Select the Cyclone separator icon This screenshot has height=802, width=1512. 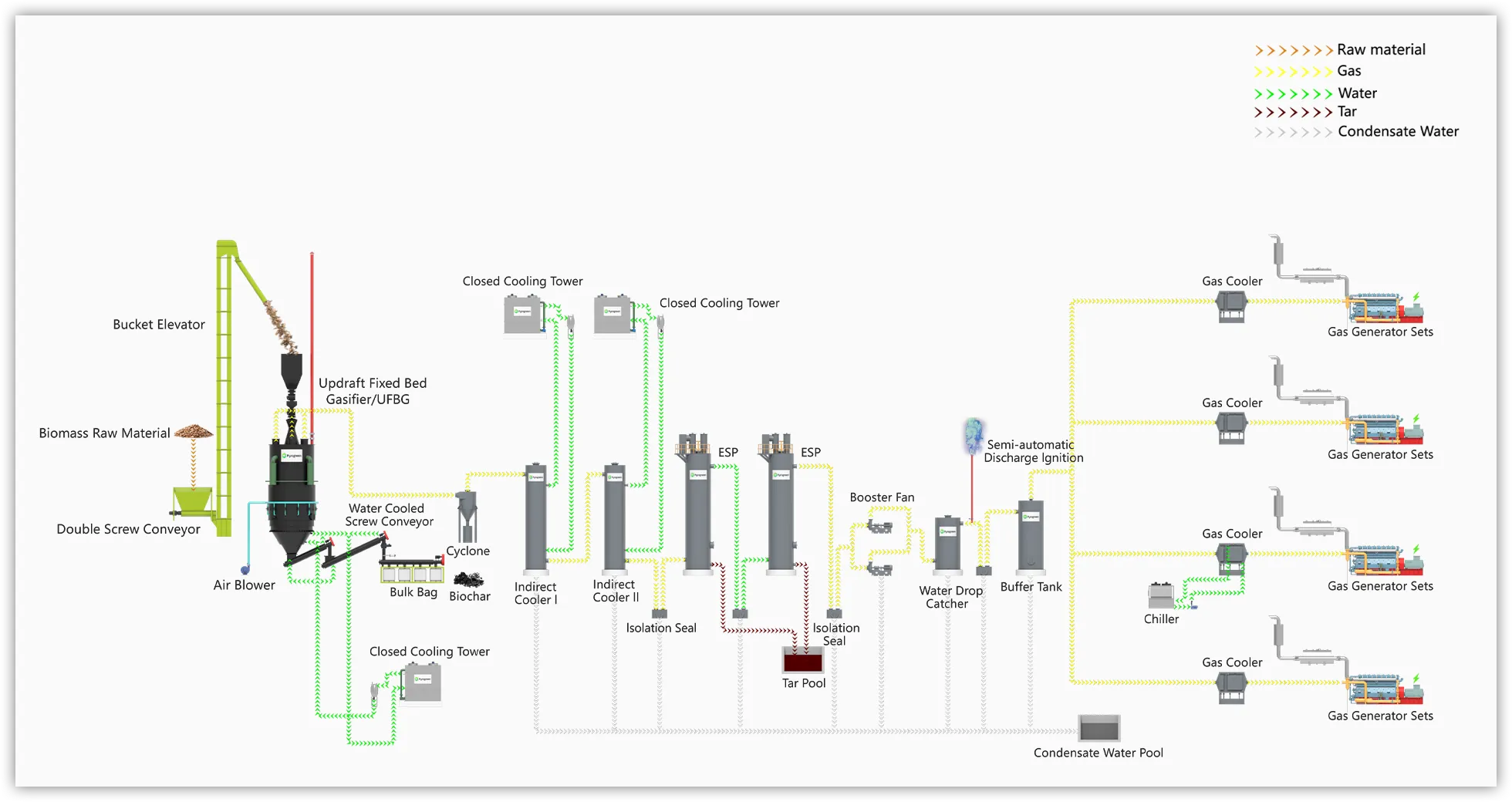coord(466,517)
